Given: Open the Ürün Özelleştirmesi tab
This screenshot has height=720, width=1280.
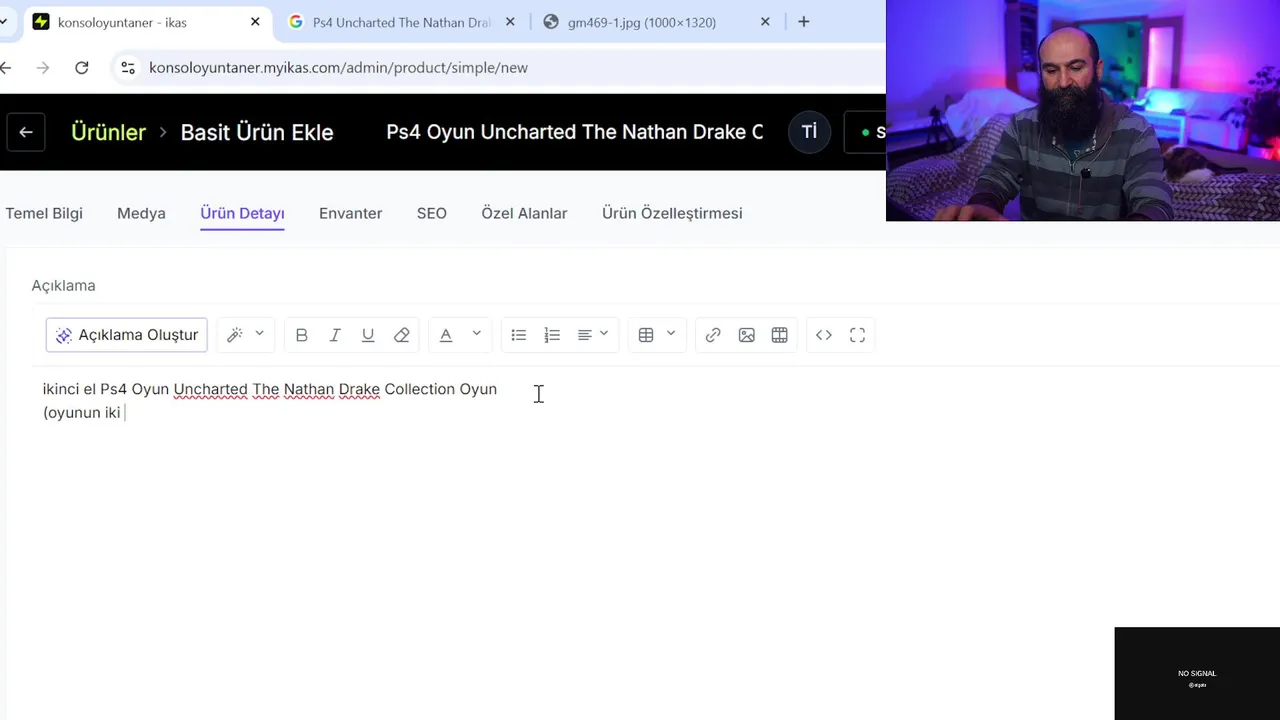Looking at the screenshot, I should click(x=672, y=213).
